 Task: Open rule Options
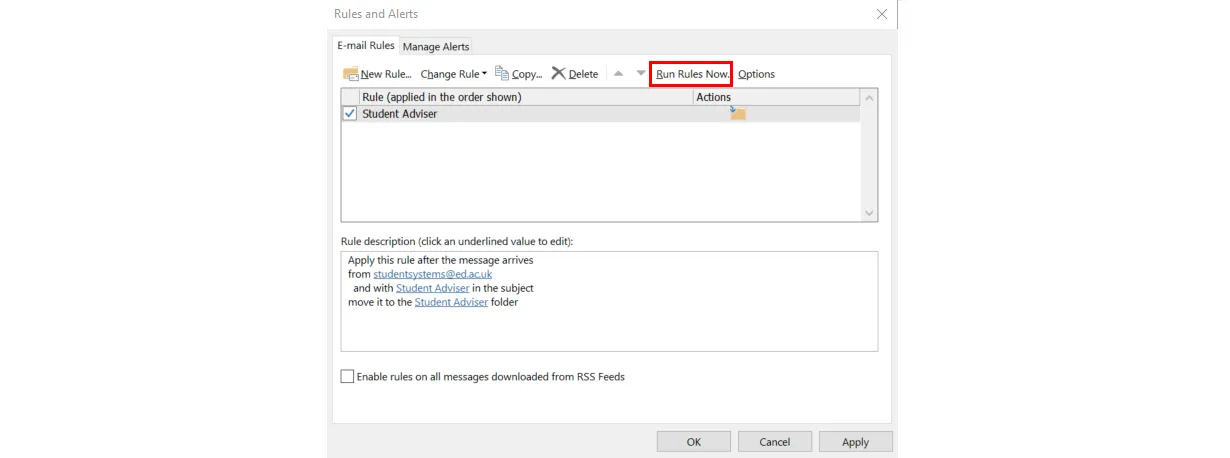(756, 74)
